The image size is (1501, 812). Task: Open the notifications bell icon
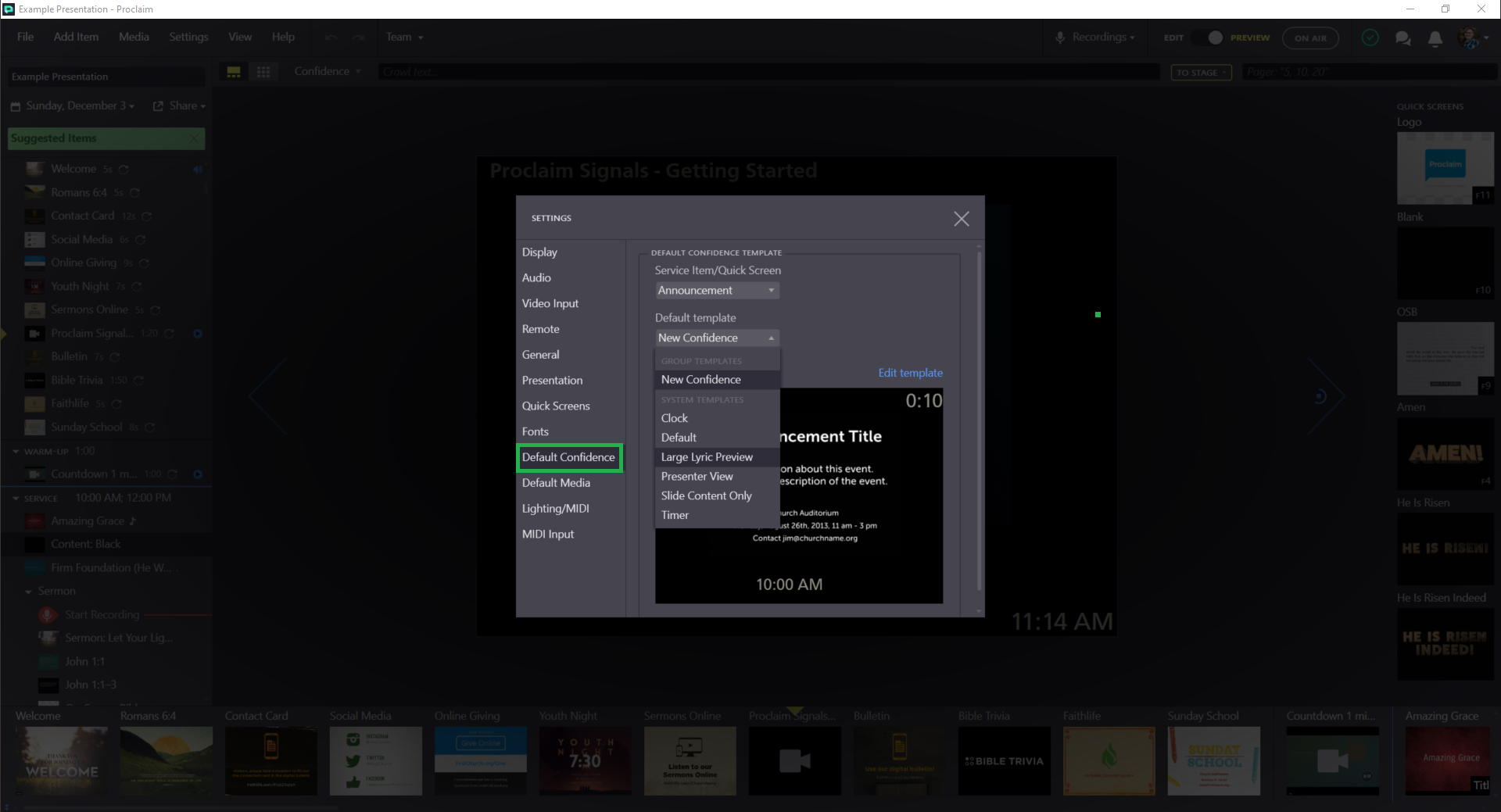[x=1435, y=38]
